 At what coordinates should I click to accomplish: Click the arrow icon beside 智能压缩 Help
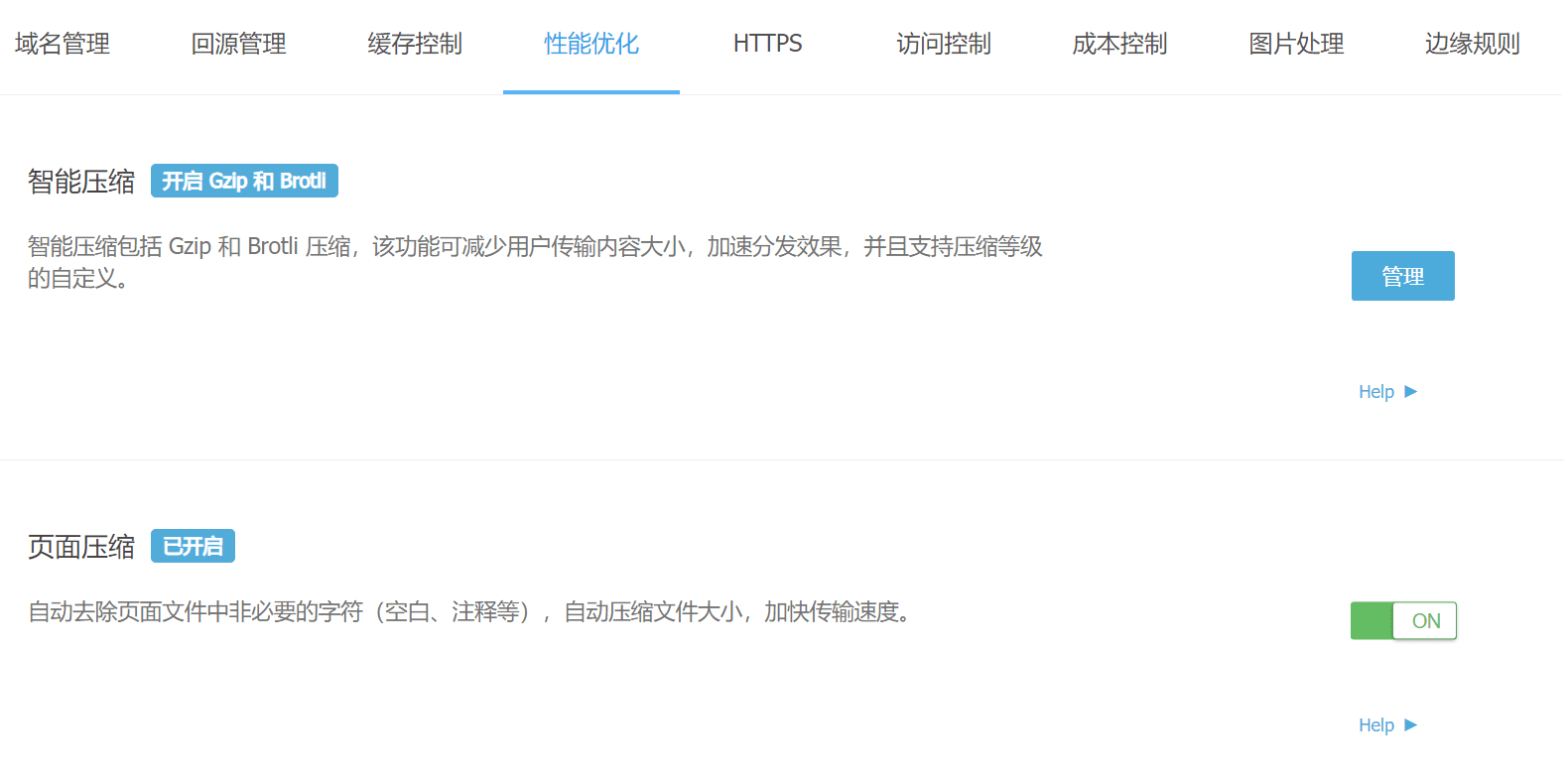tap(1410, 391)
